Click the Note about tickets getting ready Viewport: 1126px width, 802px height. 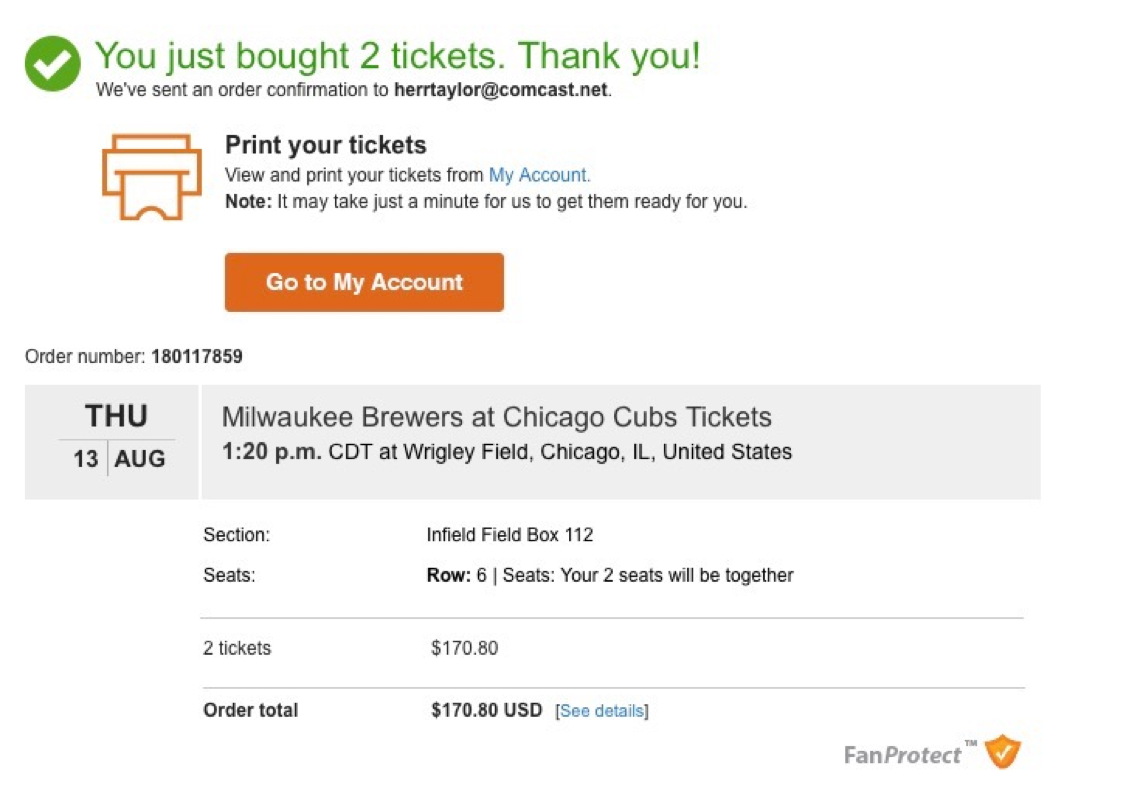point(486,202)
